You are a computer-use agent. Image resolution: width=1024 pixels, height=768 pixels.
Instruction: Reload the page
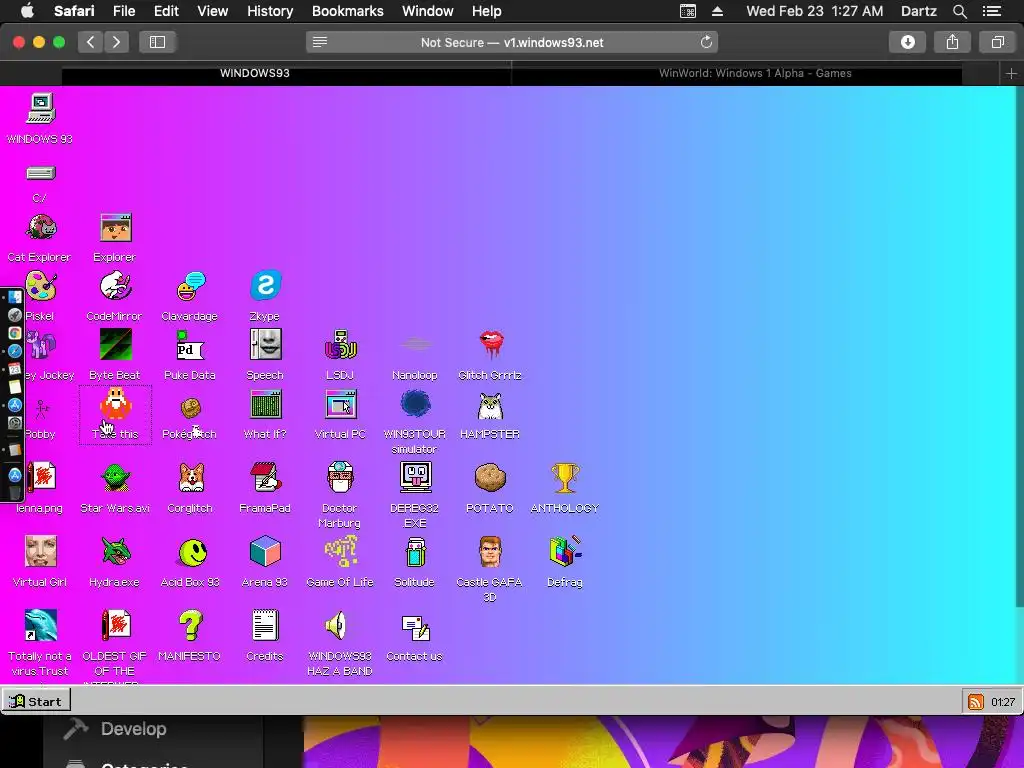coord(706,42)
